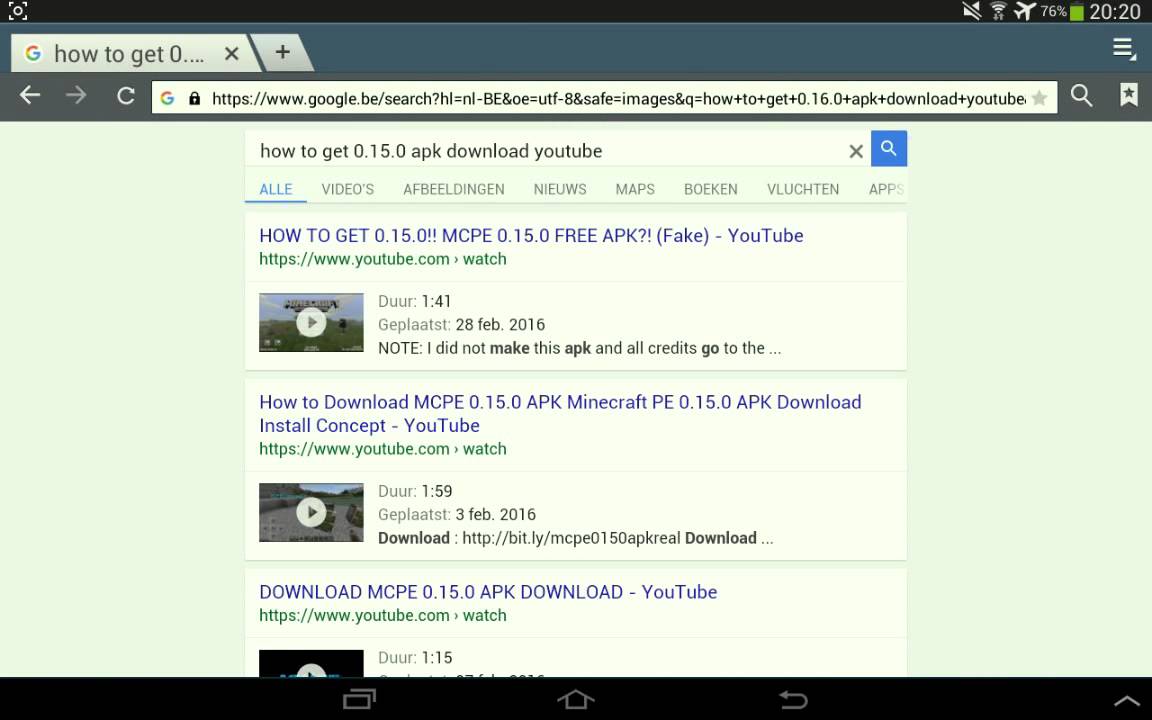Viewport: 1152px width, 720px height.
Task: Go back using the browser back arrow
Action: click(29, 96)
